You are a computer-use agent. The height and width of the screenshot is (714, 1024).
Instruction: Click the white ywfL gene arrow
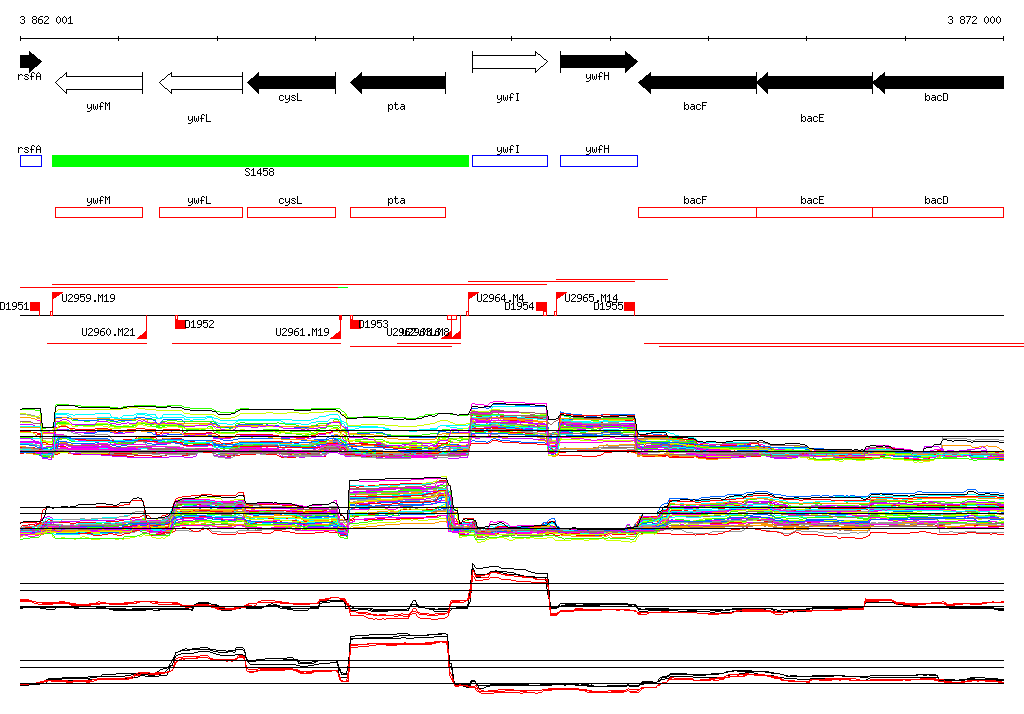click(x=200, y=83)
